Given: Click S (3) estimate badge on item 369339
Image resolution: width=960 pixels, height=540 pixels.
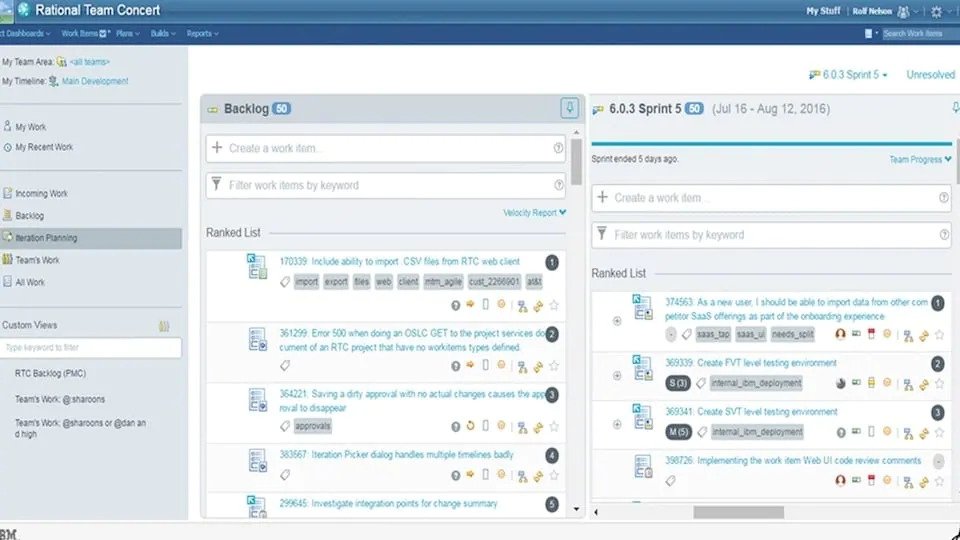Looking at the screenshot, I should pos(678,383).
